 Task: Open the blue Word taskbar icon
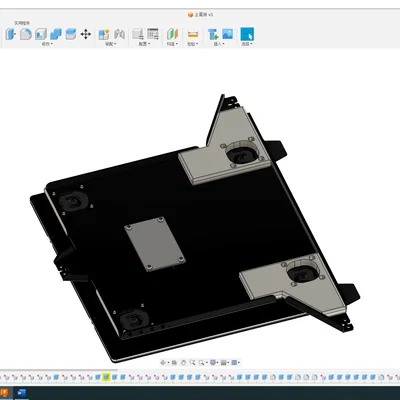pos(22,393)
